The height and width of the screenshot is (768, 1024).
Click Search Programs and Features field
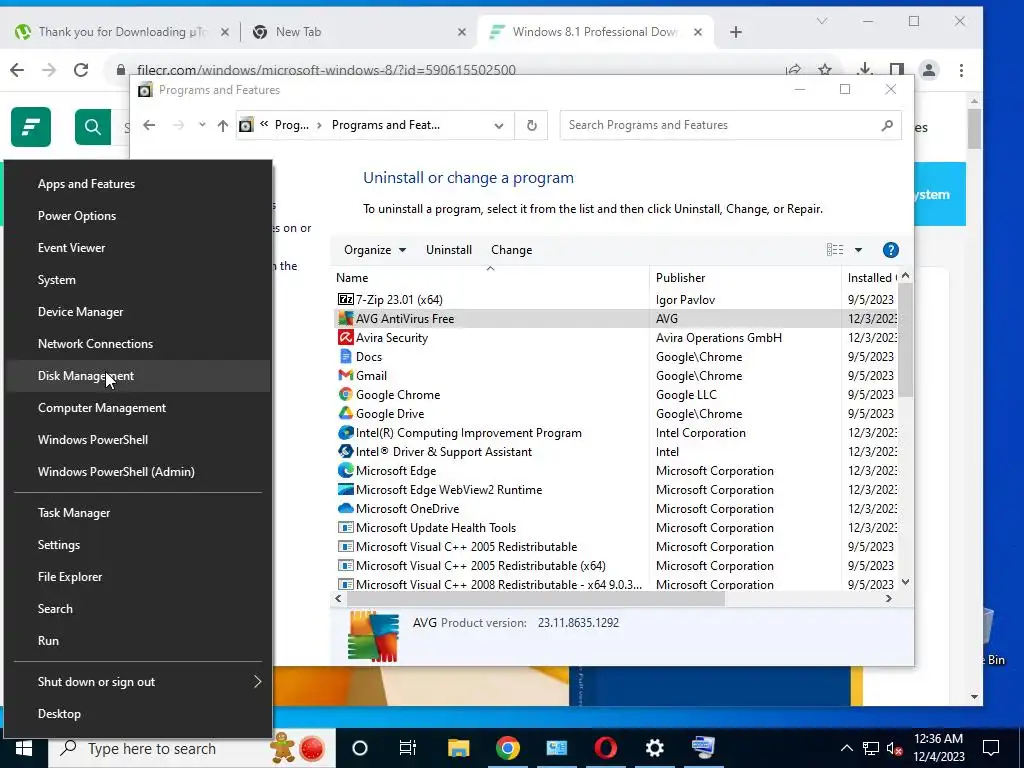pos(730,125)
